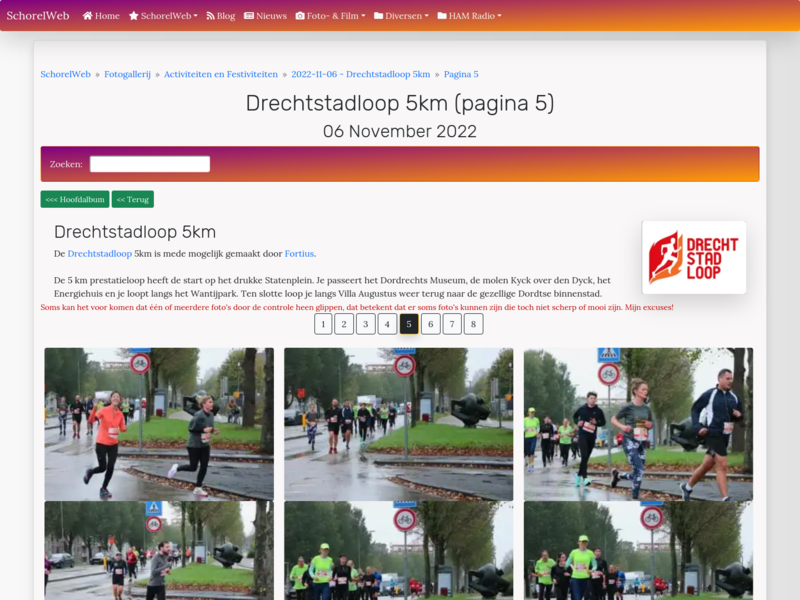Go to gallery page 3
The image size is (800, 600).
click(x=366, y=324)
